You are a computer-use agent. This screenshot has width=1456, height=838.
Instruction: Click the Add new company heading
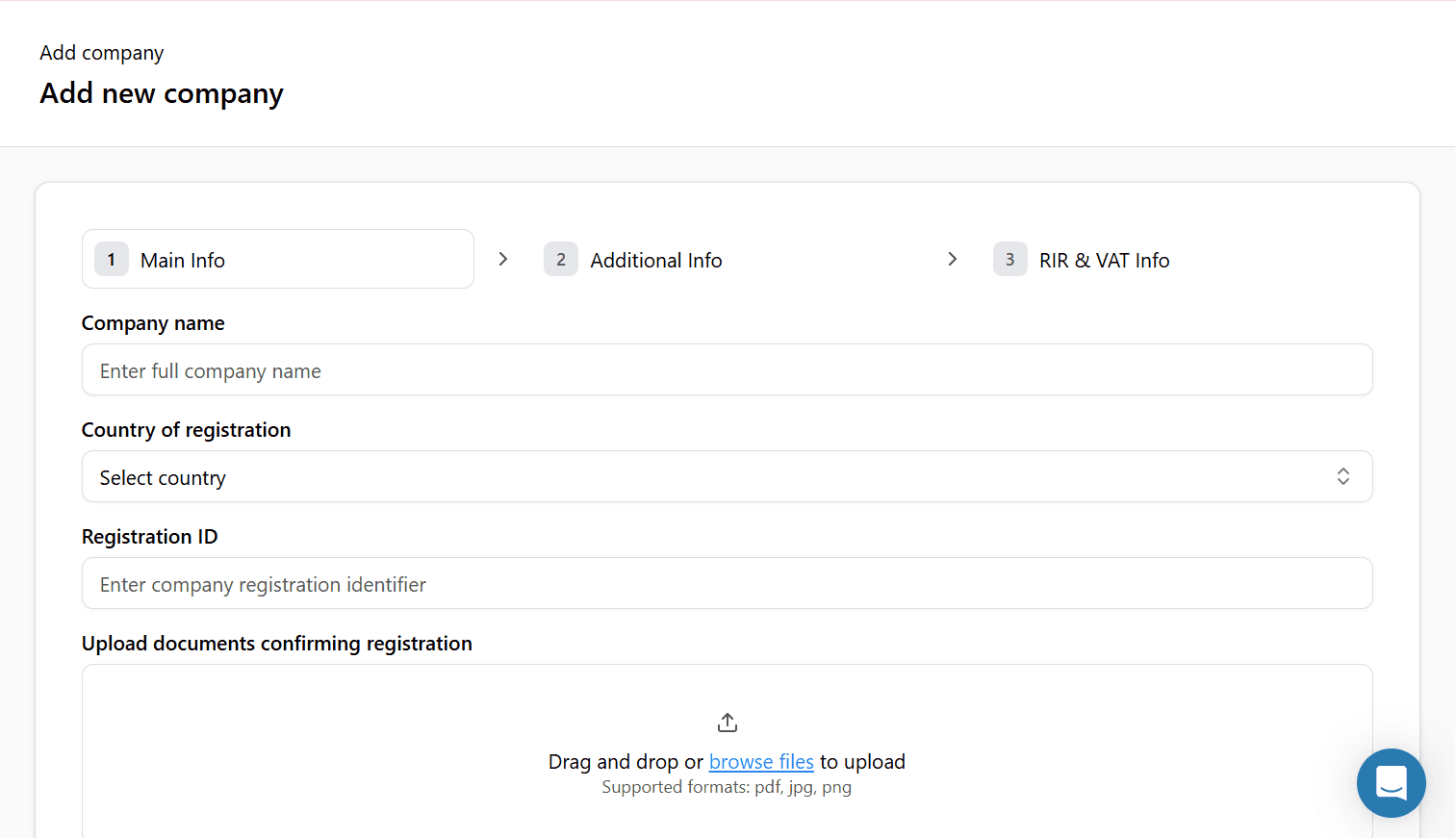click(x=162, y=93)
